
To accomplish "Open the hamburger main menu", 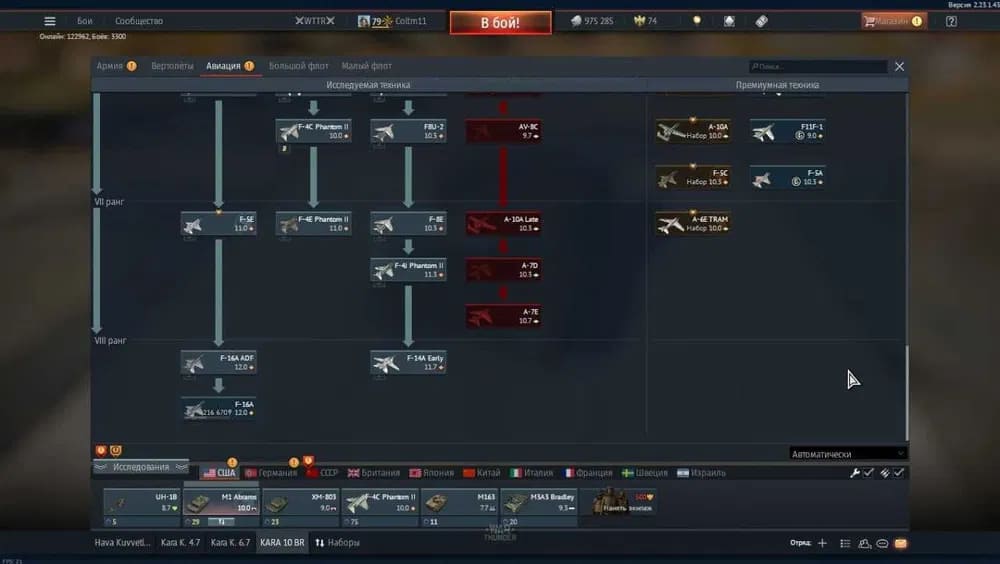I will click(x=50, y=21).
